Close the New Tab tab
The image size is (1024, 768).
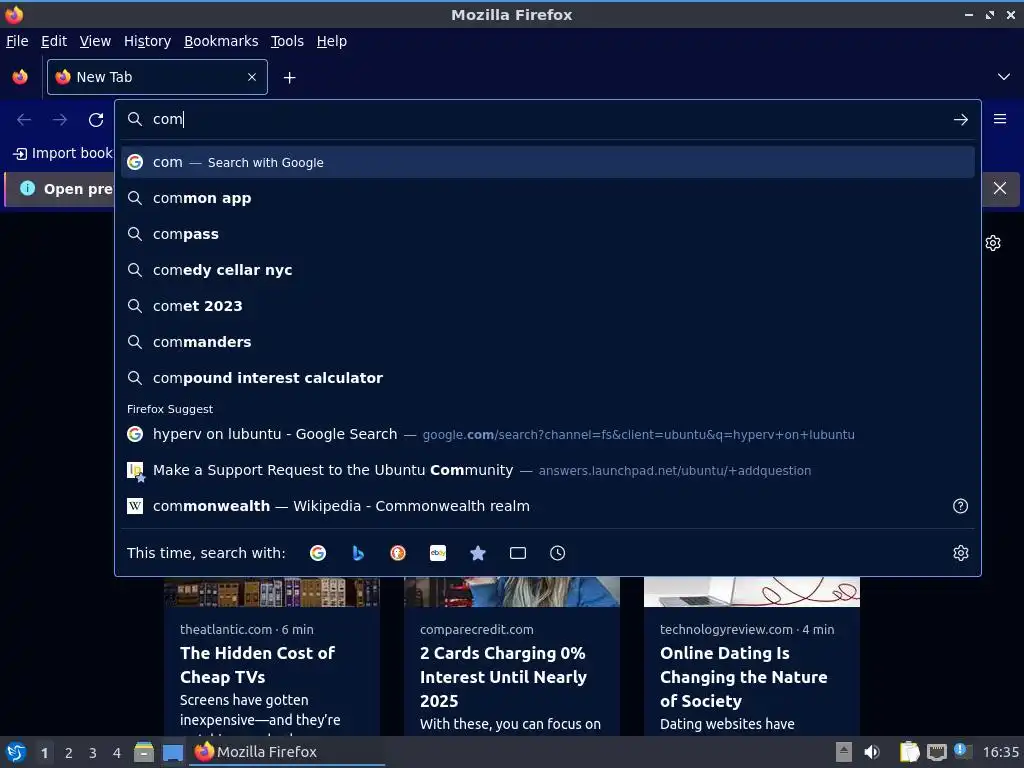pos(252,77)
